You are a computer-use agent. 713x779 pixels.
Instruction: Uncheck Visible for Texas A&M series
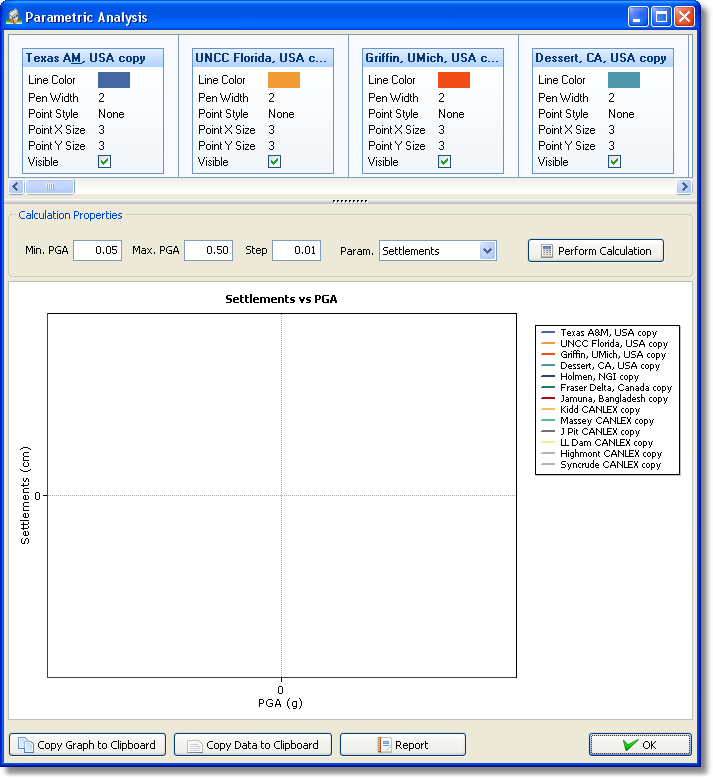[105, 161]
